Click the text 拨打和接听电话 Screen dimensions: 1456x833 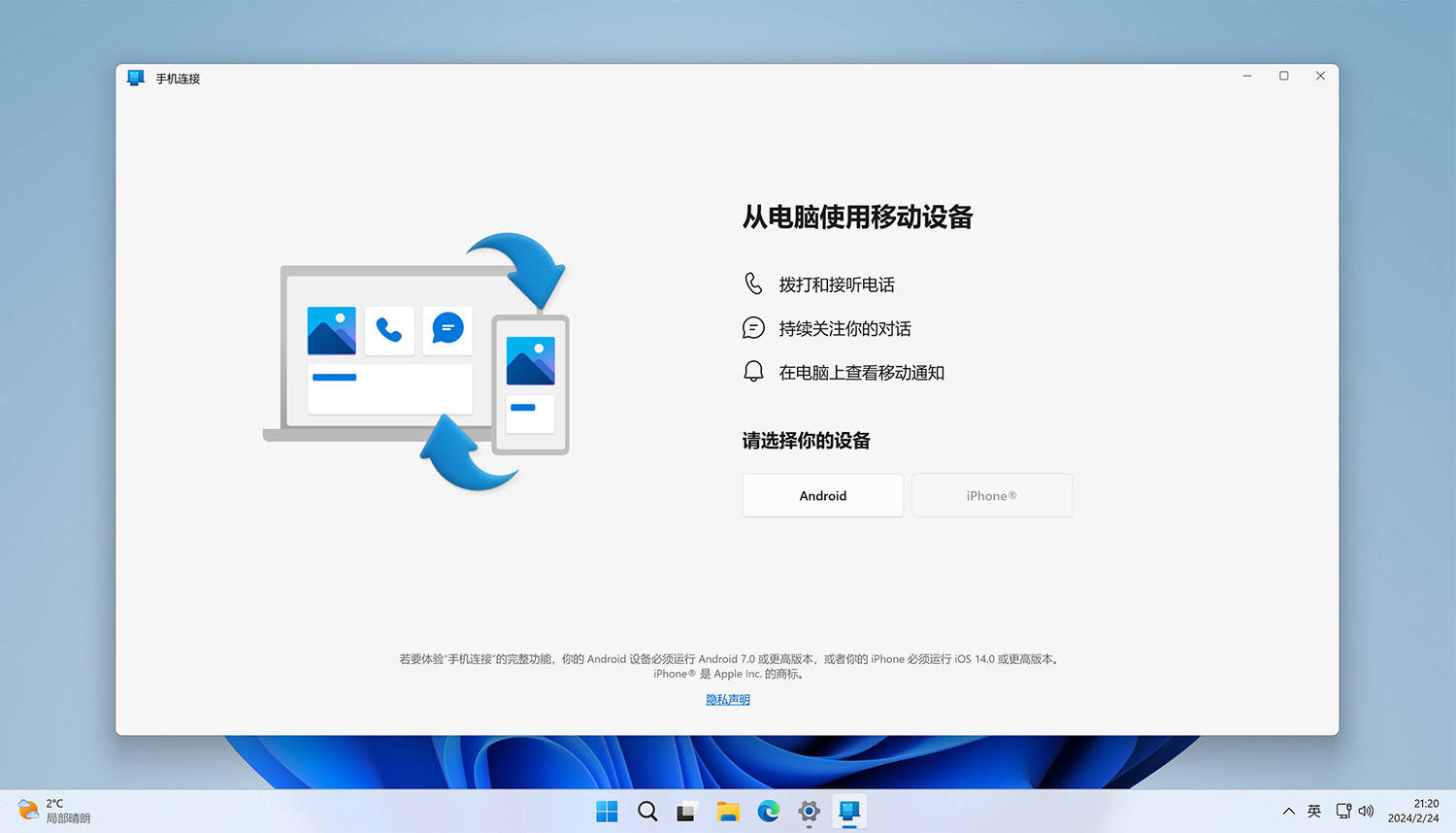(x=837, y=284)
